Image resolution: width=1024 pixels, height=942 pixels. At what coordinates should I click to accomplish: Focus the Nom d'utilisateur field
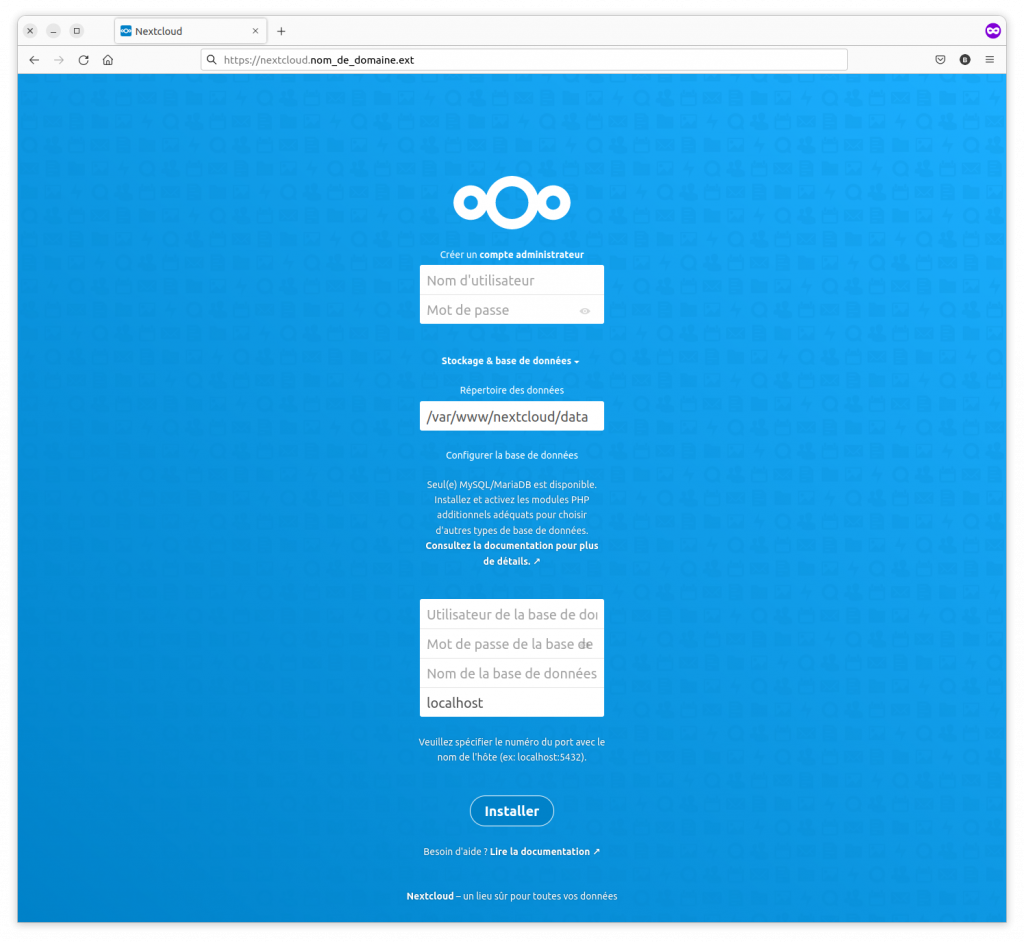[512, 280]
